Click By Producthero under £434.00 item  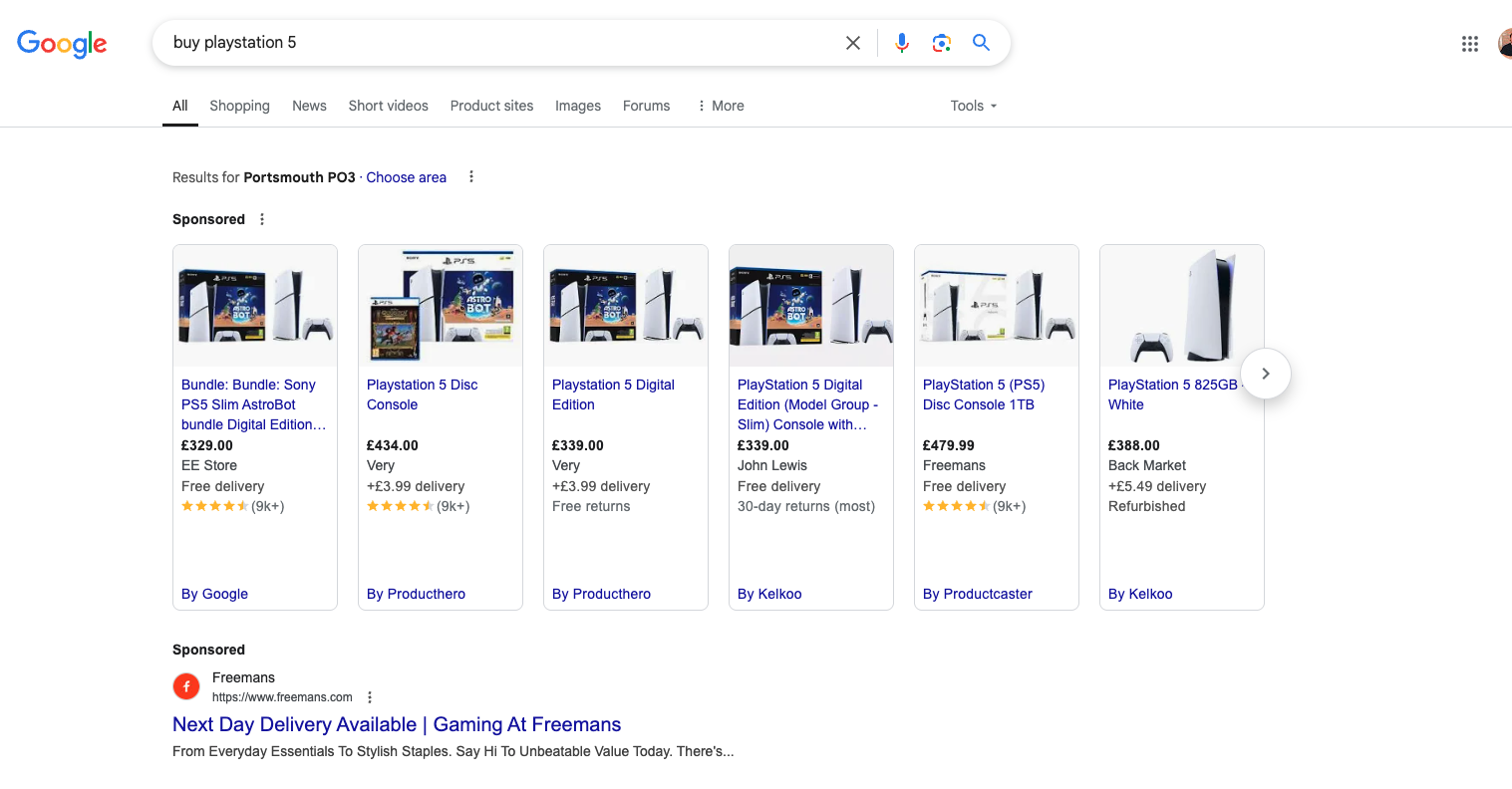(416, 594)
